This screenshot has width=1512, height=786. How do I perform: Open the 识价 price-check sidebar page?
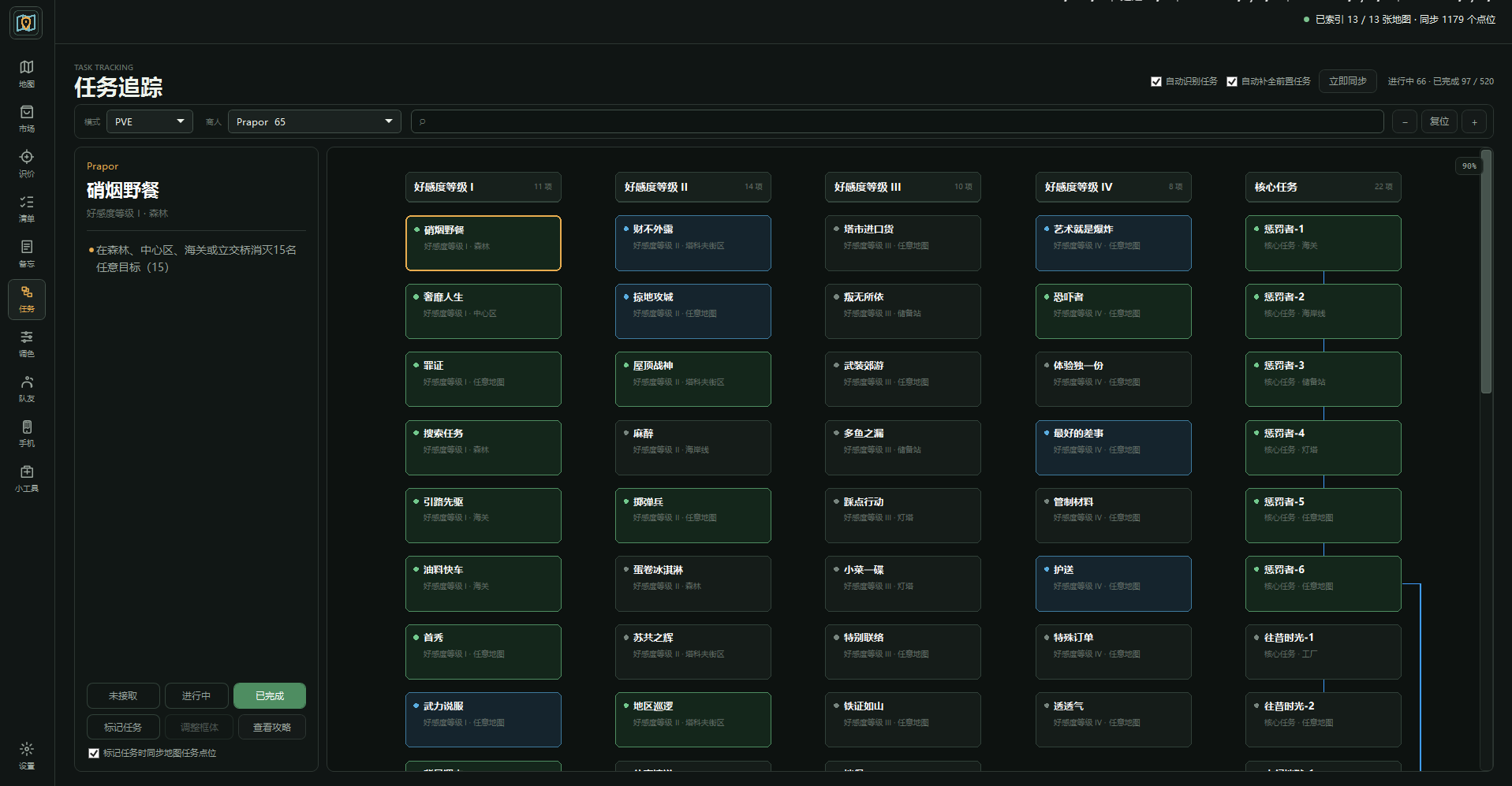click(27, 164)
